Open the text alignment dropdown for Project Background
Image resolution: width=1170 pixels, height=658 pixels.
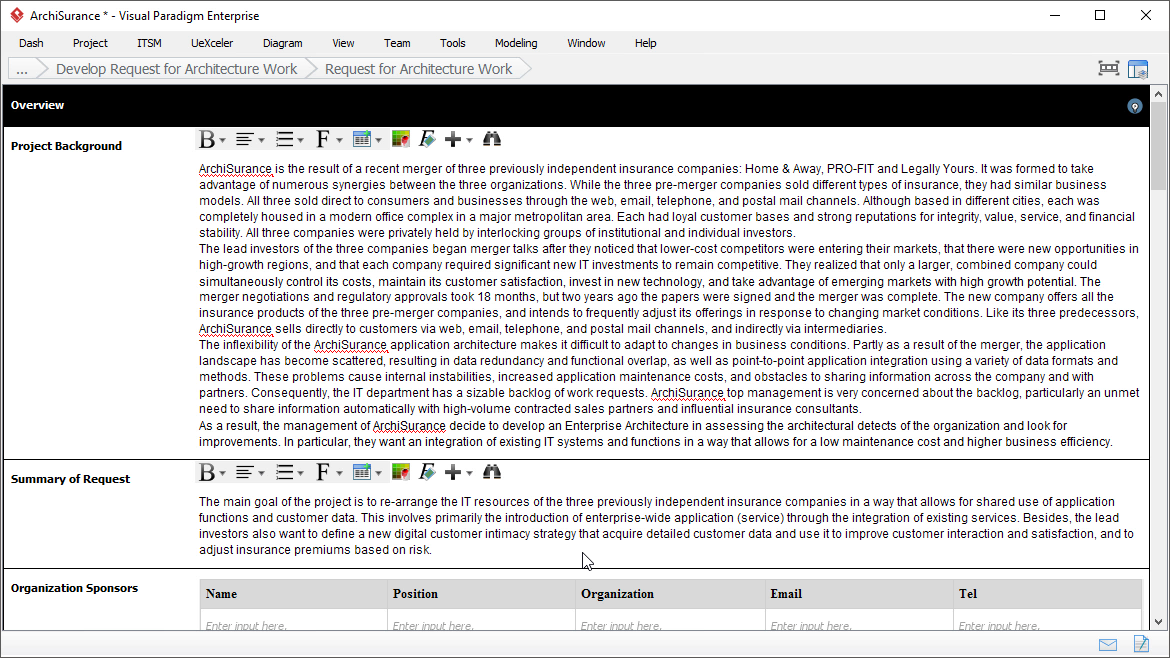point(261,140)
